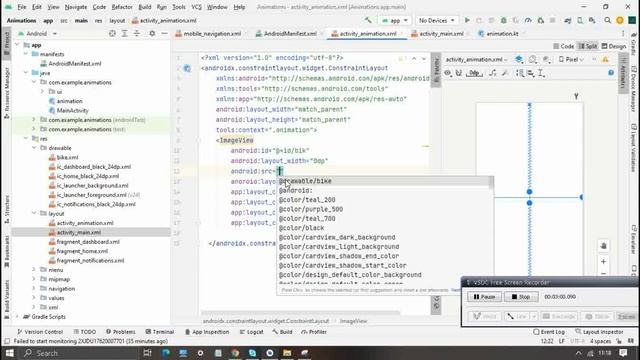Click the Pan hand icon in design view

(604, 246)
